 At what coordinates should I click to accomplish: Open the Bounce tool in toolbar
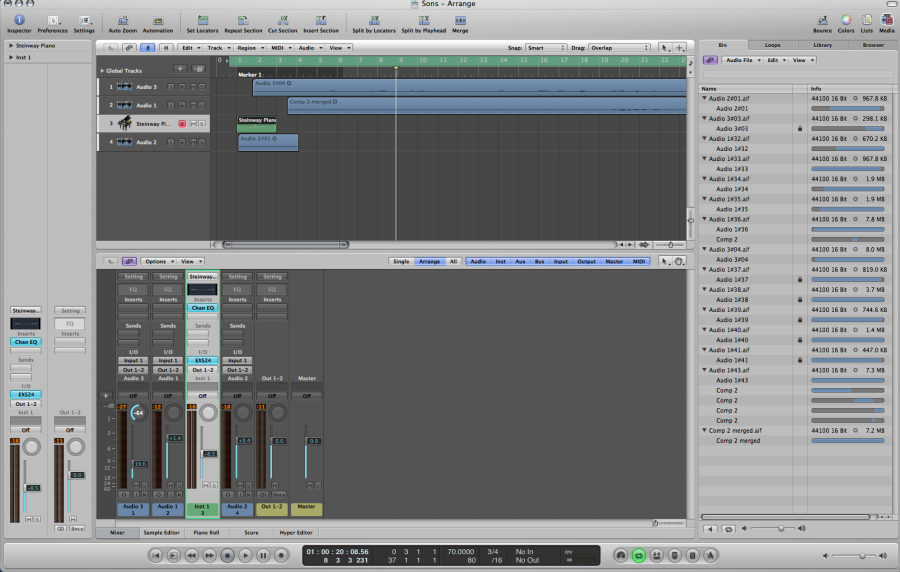point(822,21)
